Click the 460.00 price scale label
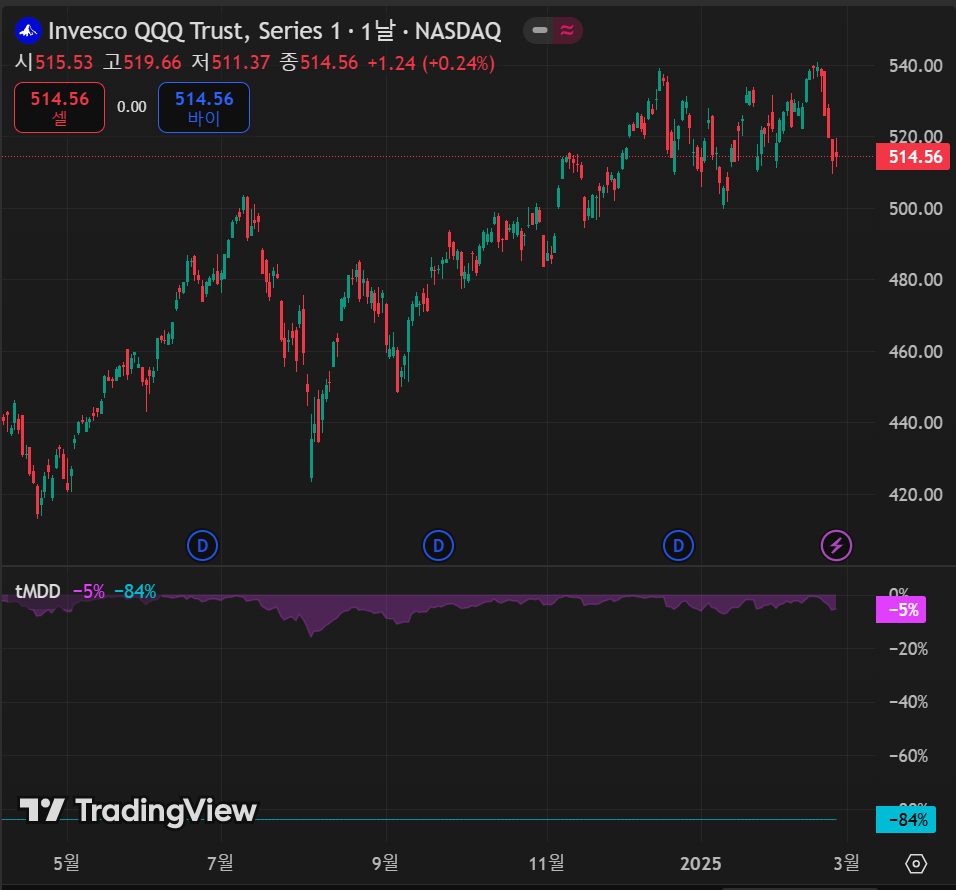 [915, 352]
